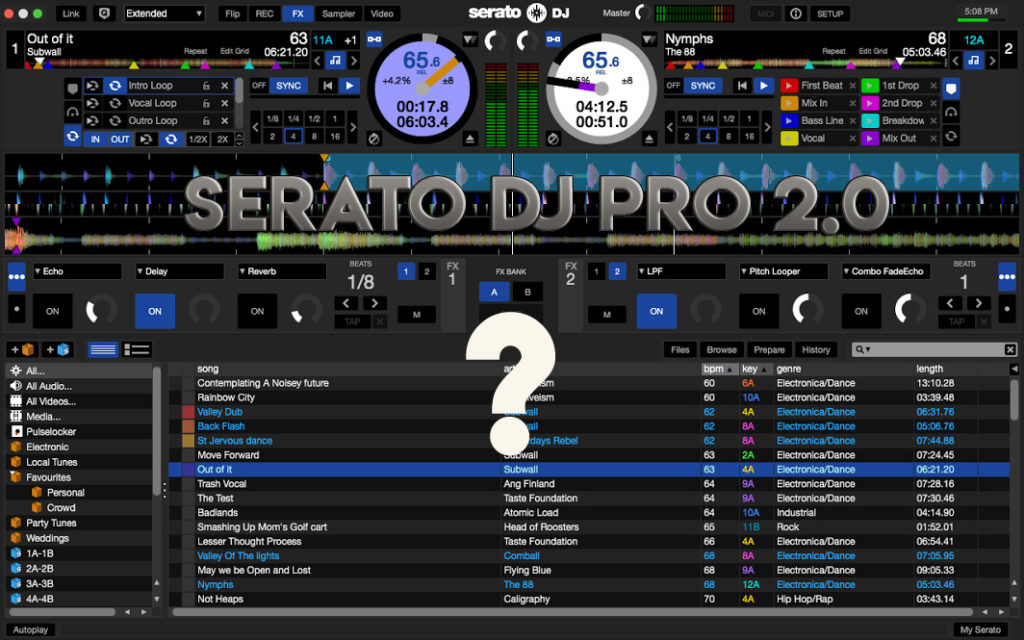Adjust the Master volume knob
This screenshot has height=640, width=1024.
tap(642, 12)
